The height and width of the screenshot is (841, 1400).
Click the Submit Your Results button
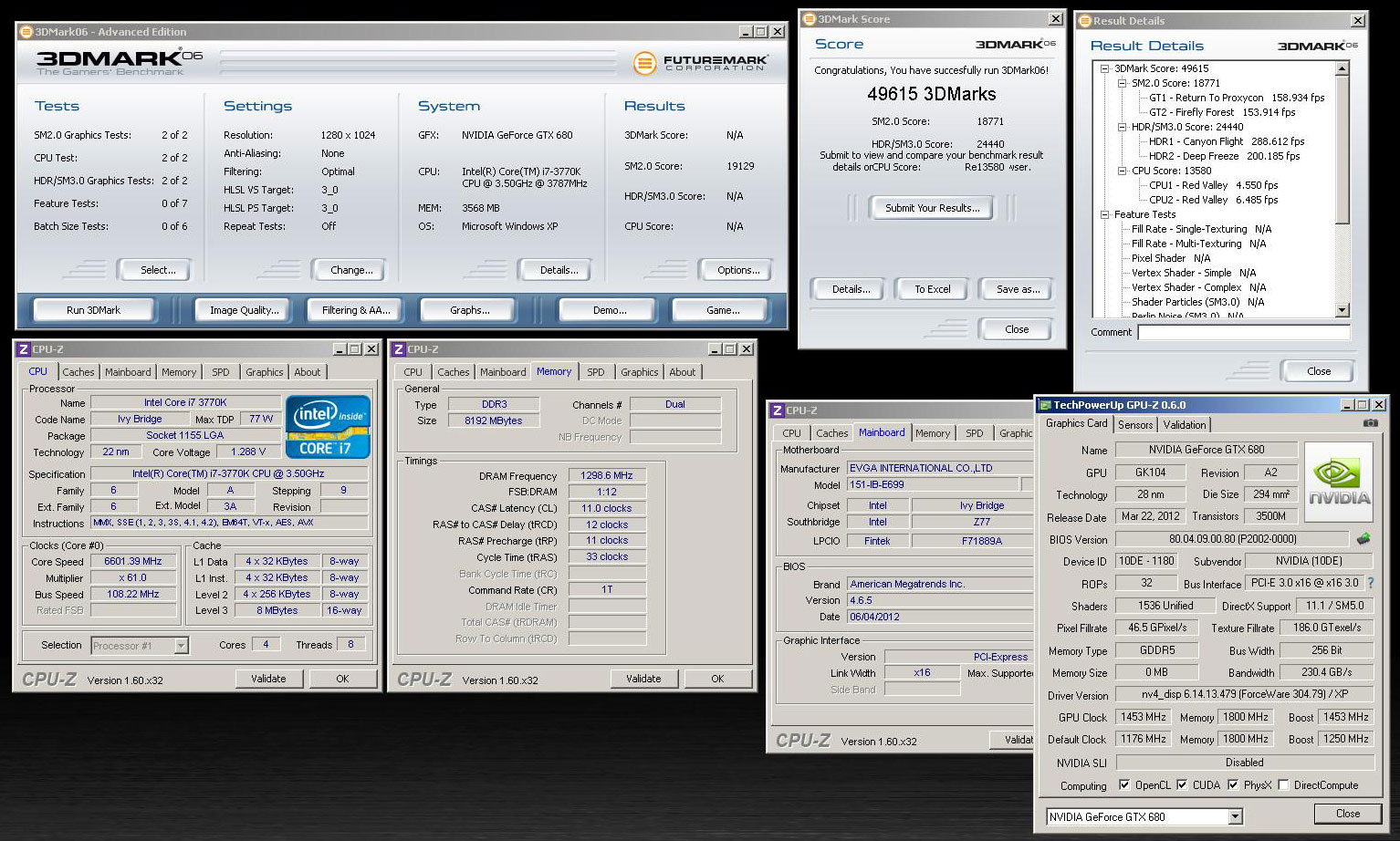(932, 208)
